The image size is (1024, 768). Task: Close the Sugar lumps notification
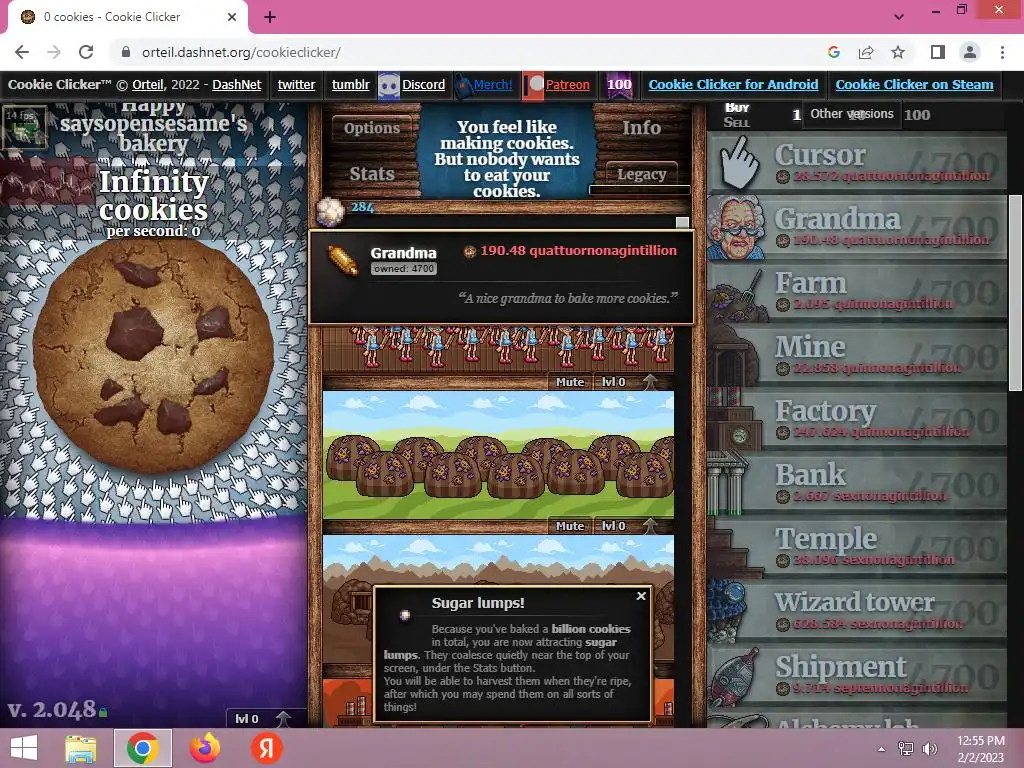click(641, 596)
